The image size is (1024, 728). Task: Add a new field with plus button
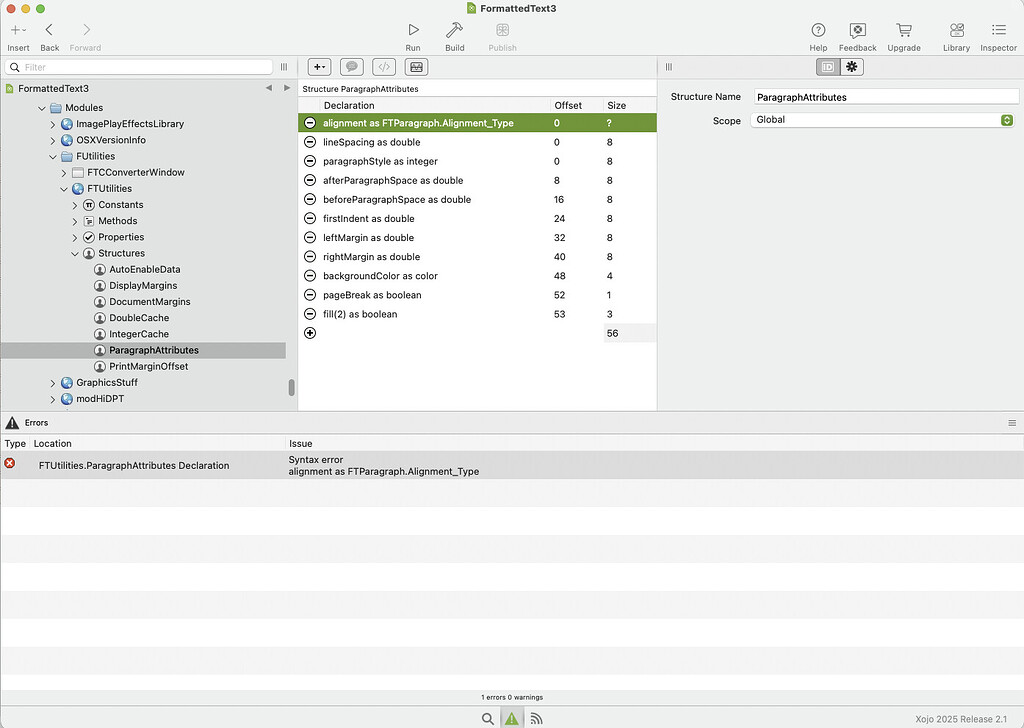tap(310, 333)
